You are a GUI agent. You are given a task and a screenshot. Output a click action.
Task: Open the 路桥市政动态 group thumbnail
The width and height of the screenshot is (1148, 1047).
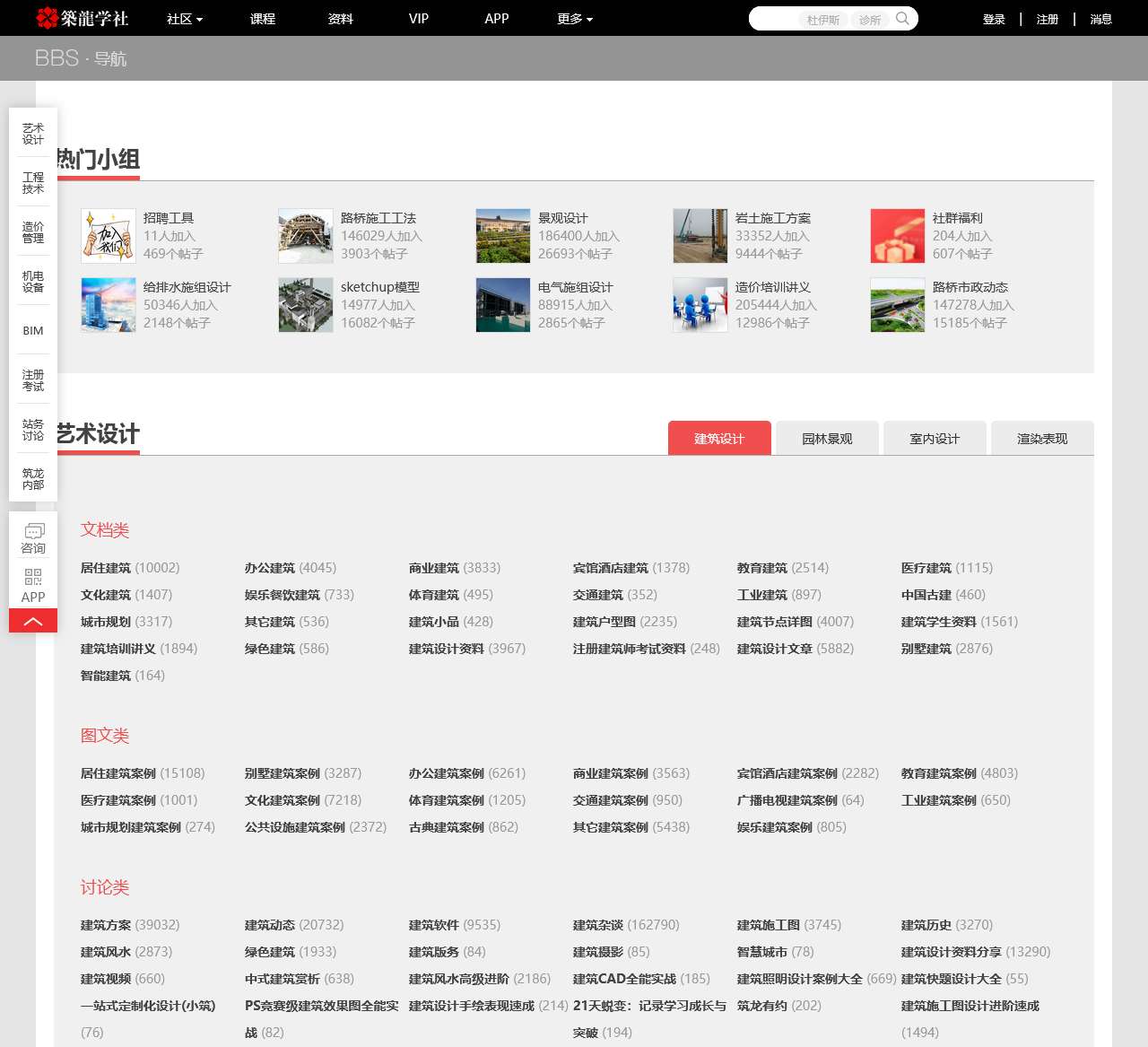(x=897, y=305)
